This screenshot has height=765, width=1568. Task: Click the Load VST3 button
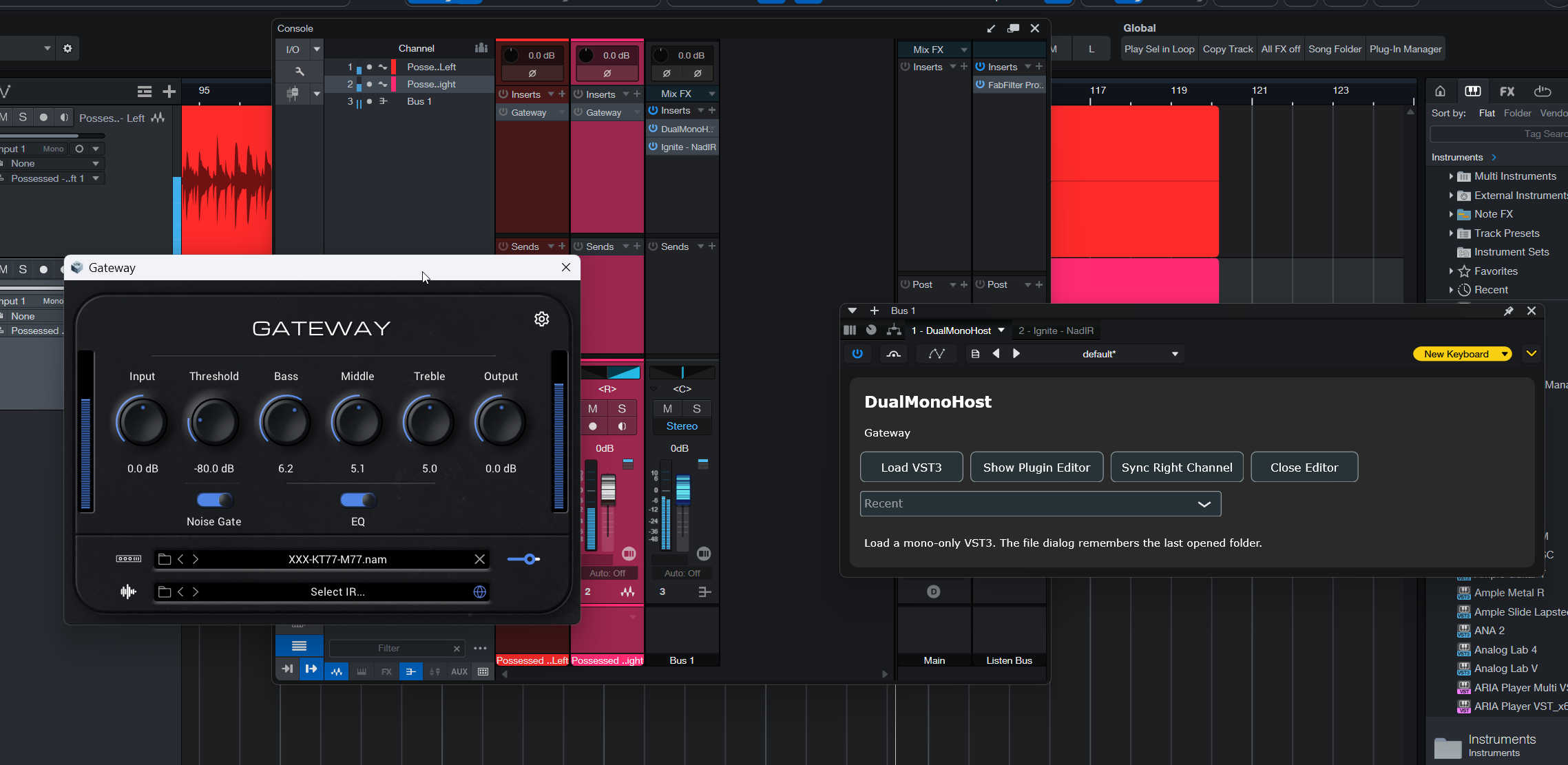coord(911,468)
